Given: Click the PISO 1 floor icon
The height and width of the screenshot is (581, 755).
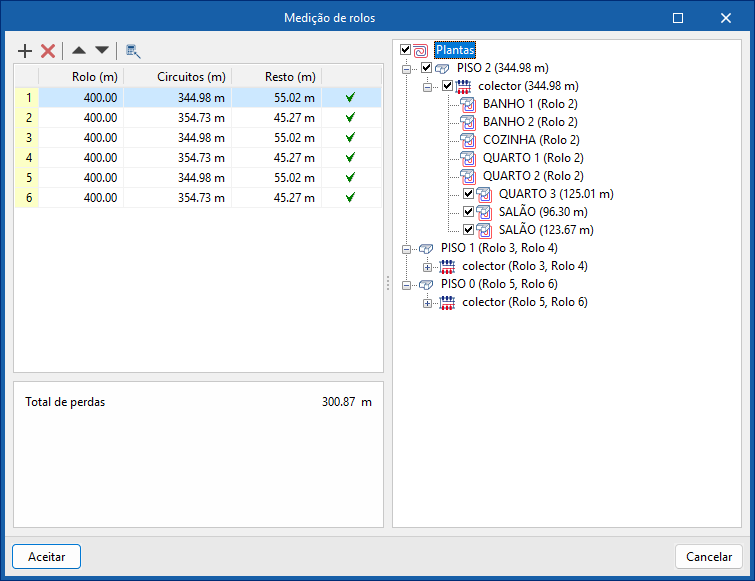Looking at the screenshot, I should [x=426, y=248].
